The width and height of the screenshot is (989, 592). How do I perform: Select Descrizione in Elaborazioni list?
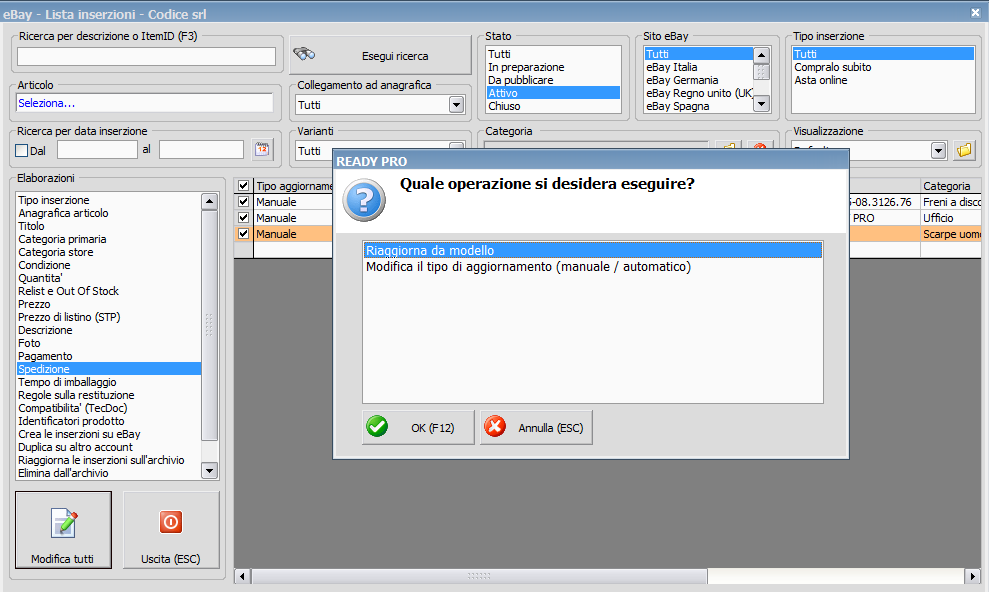(x=108, y=330)
